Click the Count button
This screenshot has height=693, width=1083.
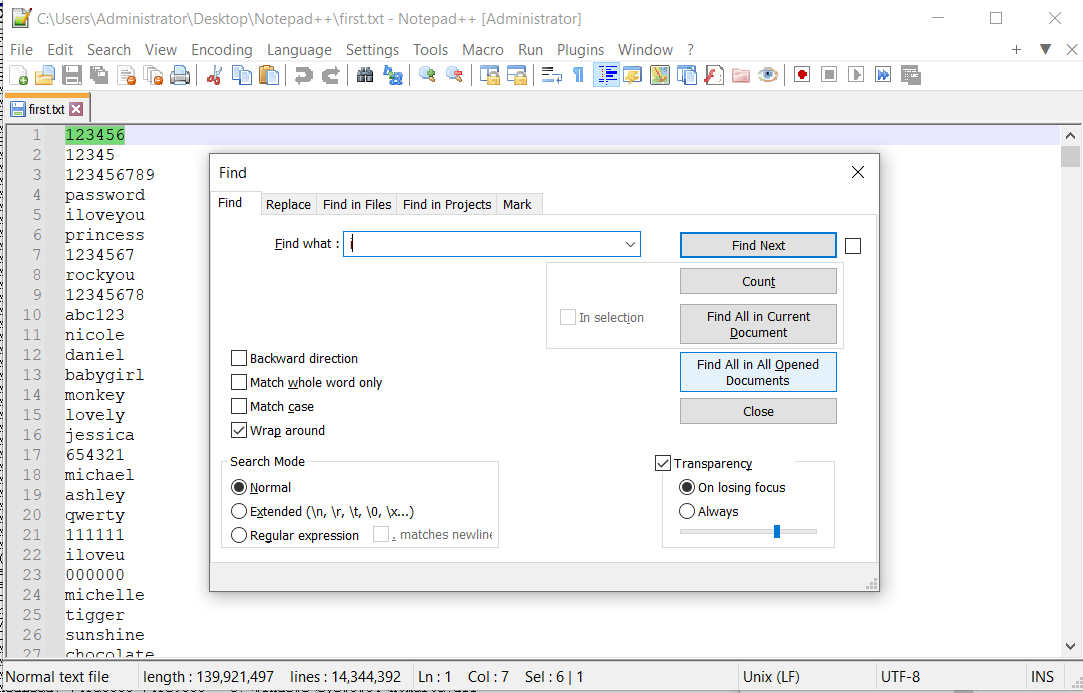point(758,282)
